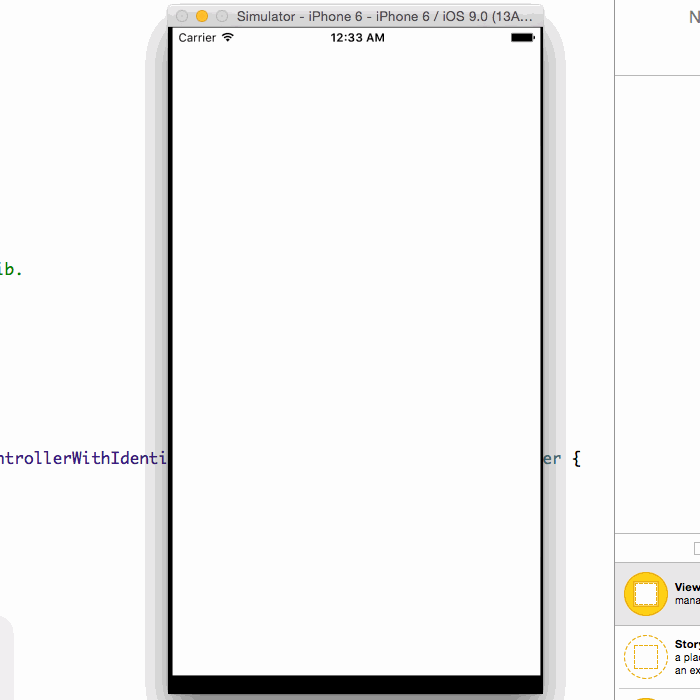Select the yellow View Controller object icon

click(645, 594)
